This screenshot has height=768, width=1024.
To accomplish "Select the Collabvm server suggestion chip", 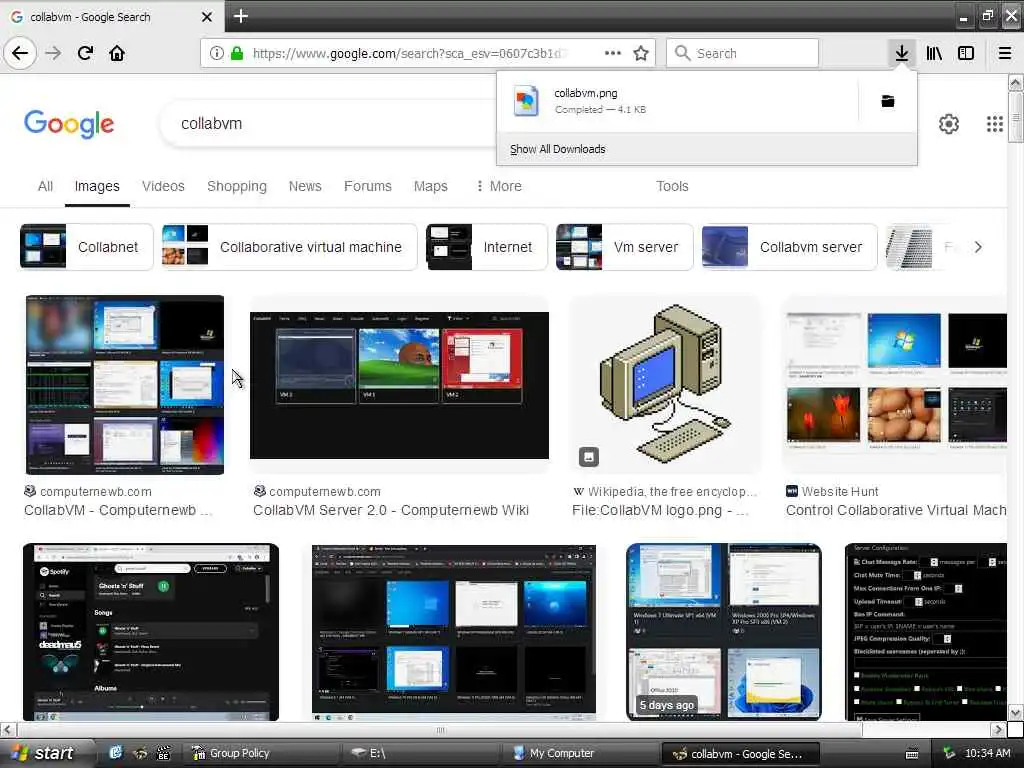I will (790, 247).
